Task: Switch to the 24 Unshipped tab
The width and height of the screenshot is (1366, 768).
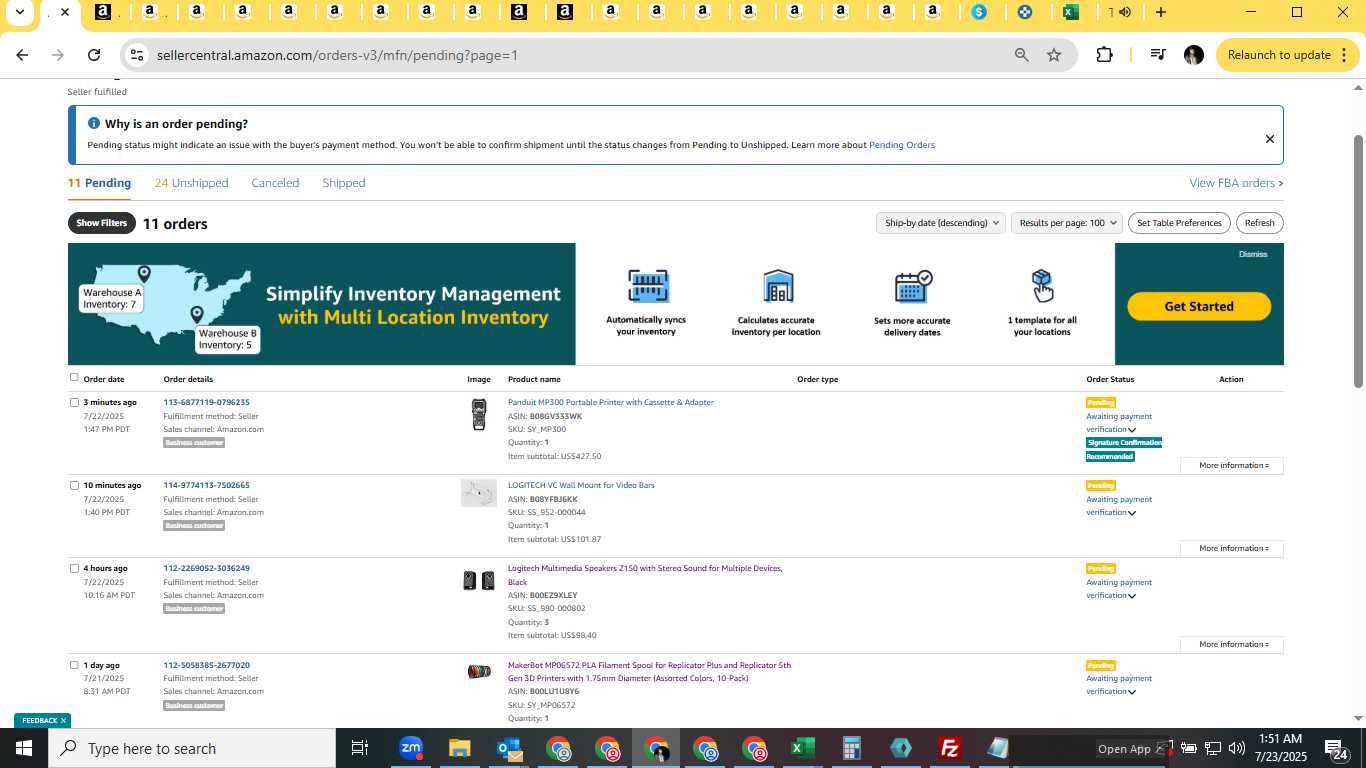Action: tap(191, 183)
